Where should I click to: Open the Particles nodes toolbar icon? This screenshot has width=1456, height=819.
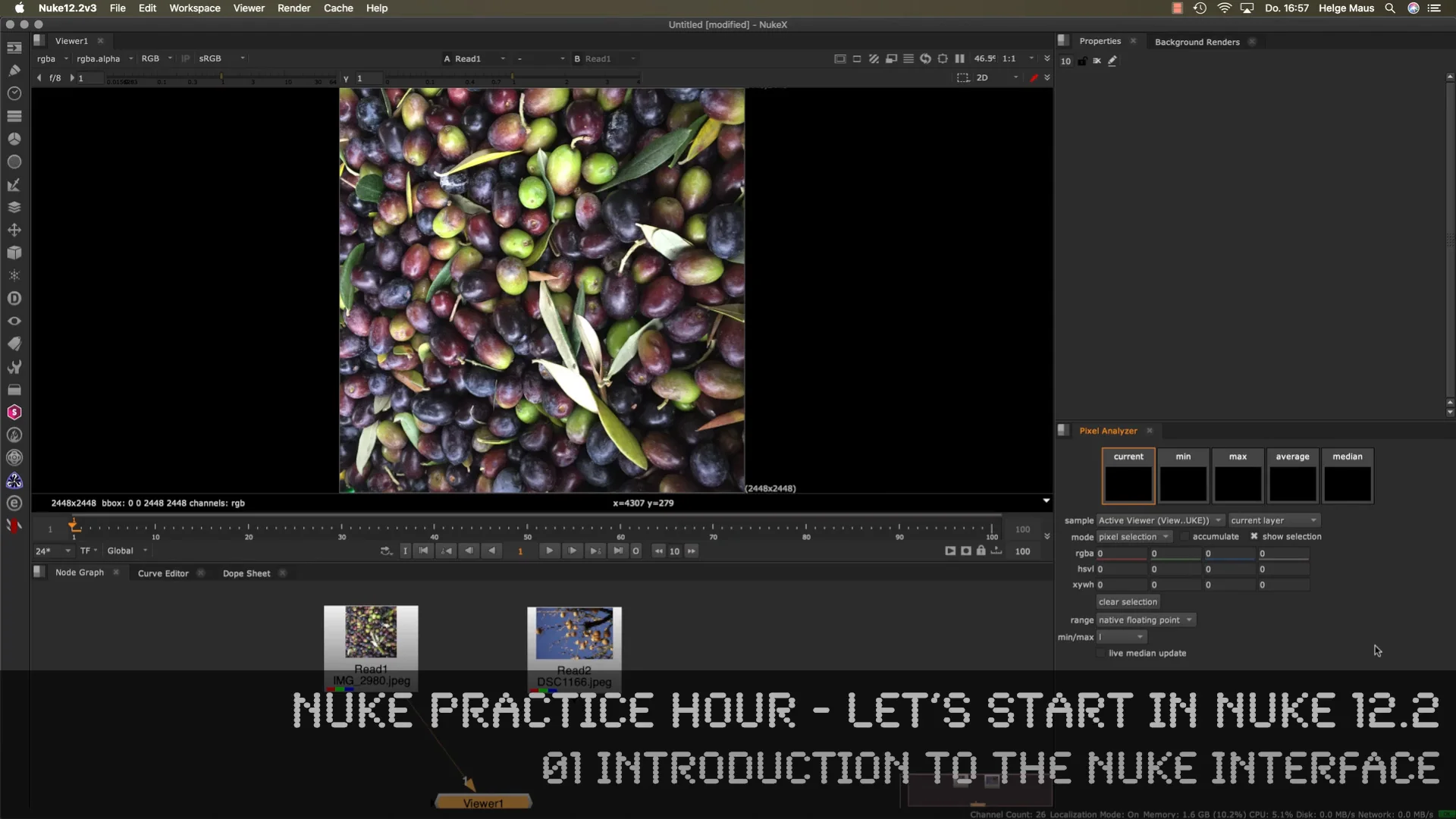click(x=14, y=275)
